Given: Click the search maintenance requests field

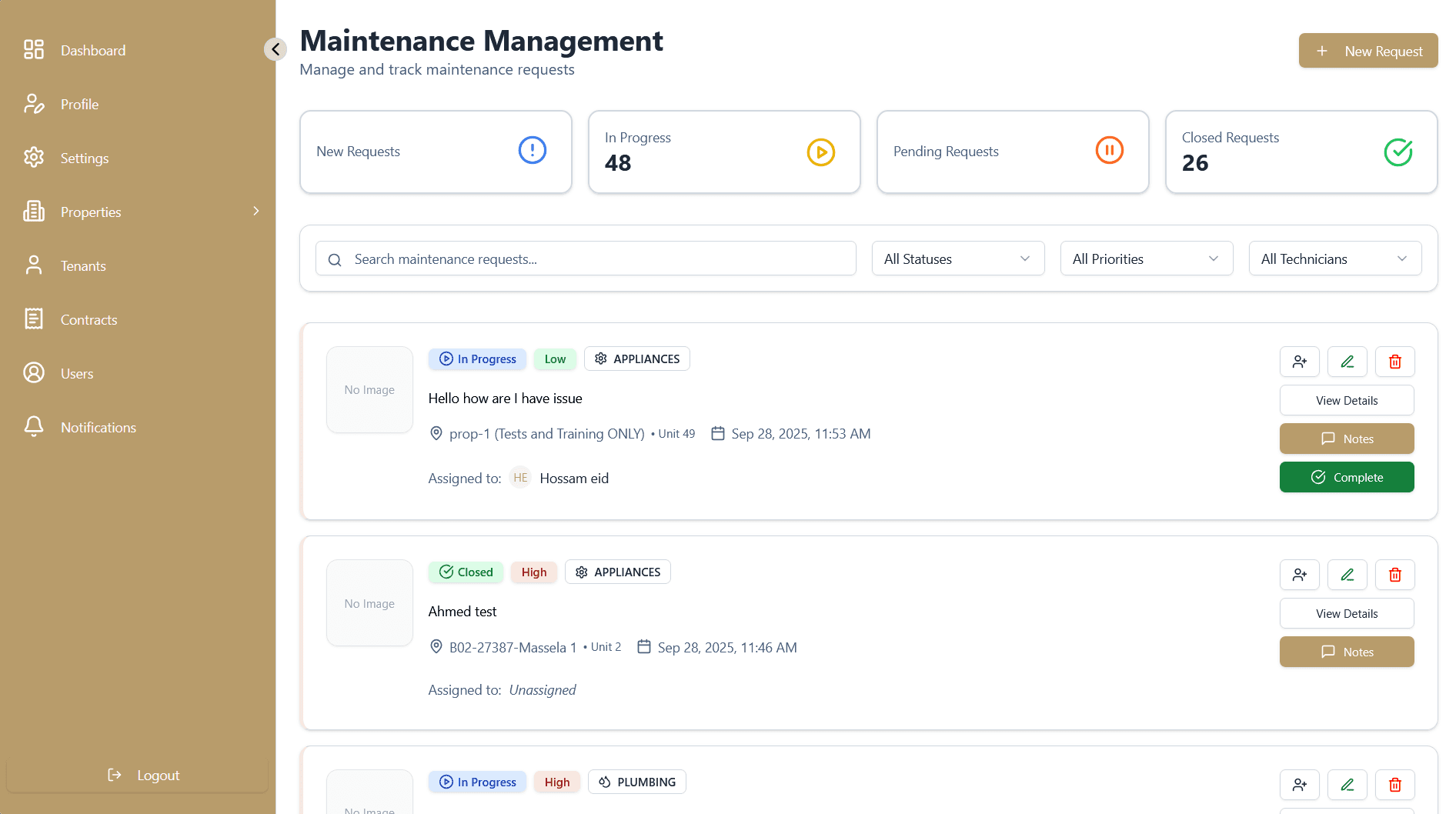Looking at the screenshot, I should point(585,259).
